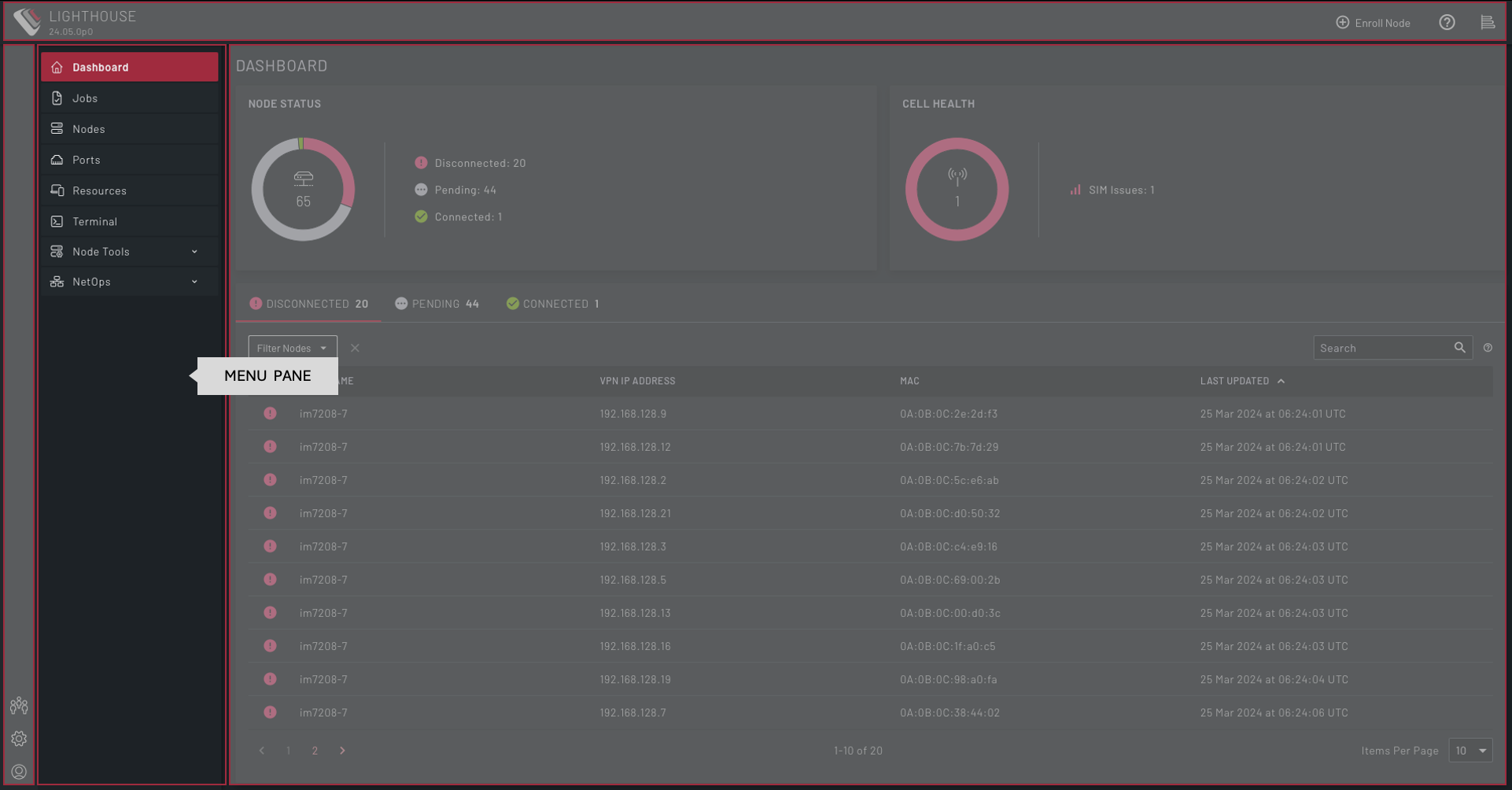Open the user account icon at bottom left
This screenshot has height=790, width=1512.
pos(19,772)
